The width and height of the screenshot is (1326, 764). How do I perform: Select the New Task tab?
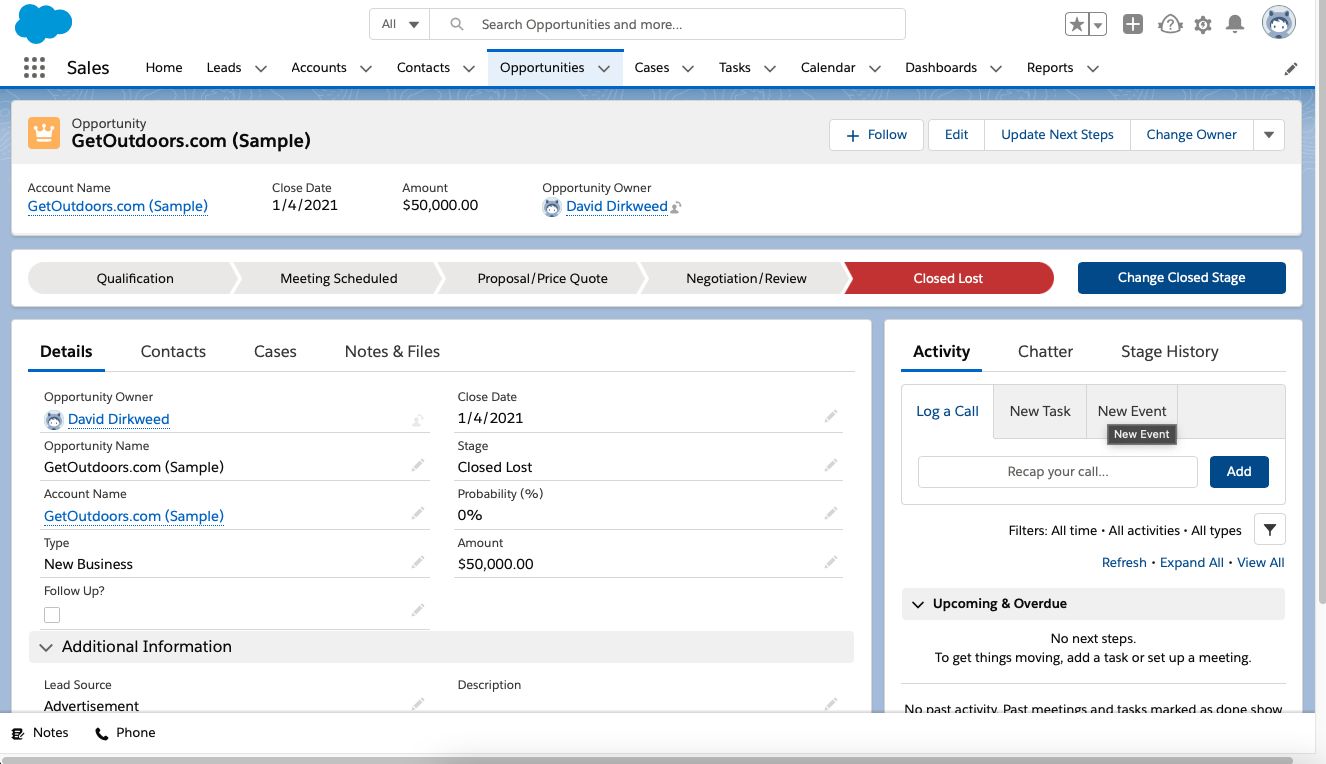1040,411
